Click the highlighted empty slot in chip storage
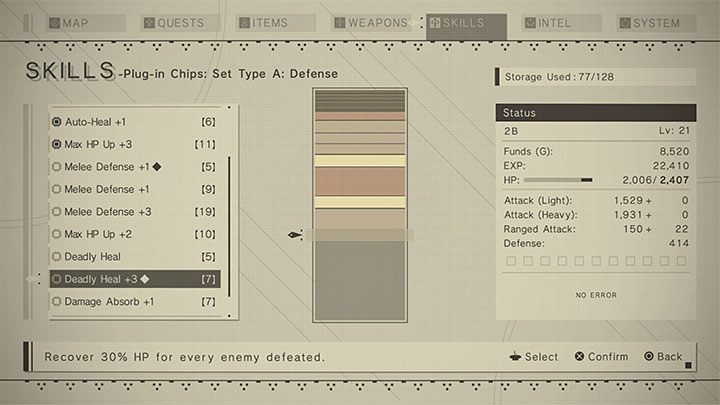720x405 pixels. 360,236
